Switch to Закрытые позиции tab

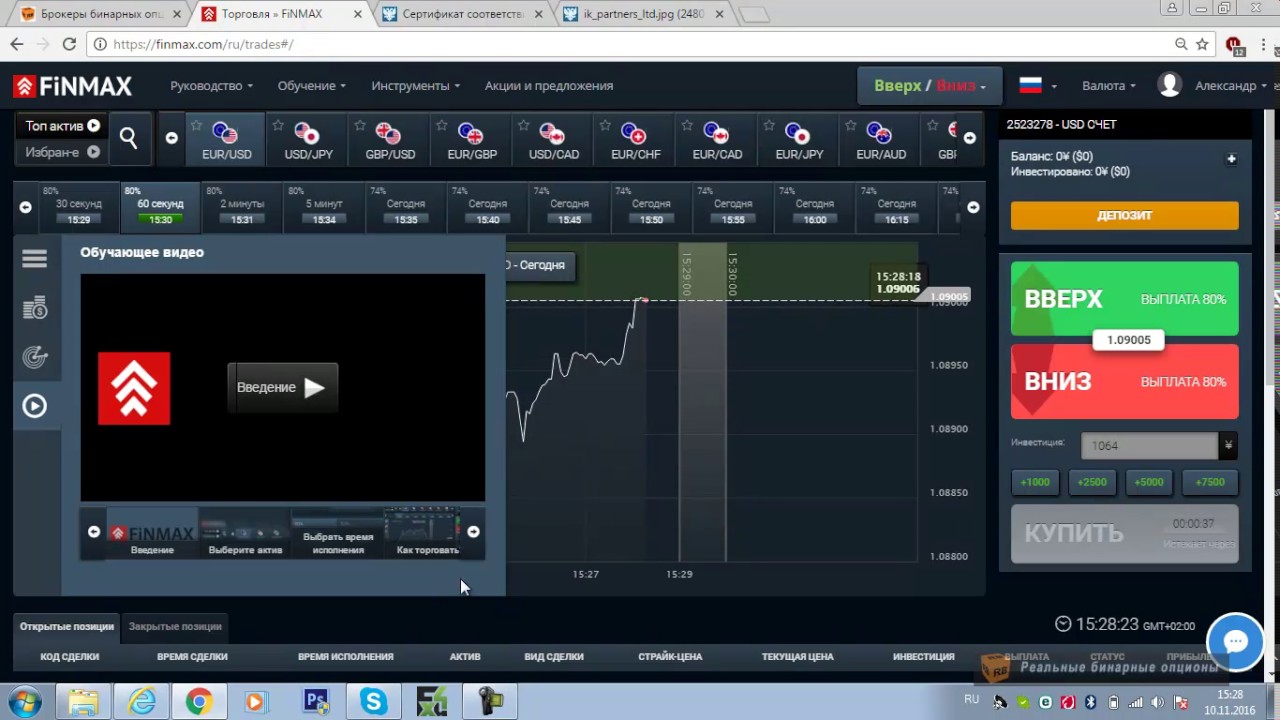[x=175, y=626]
